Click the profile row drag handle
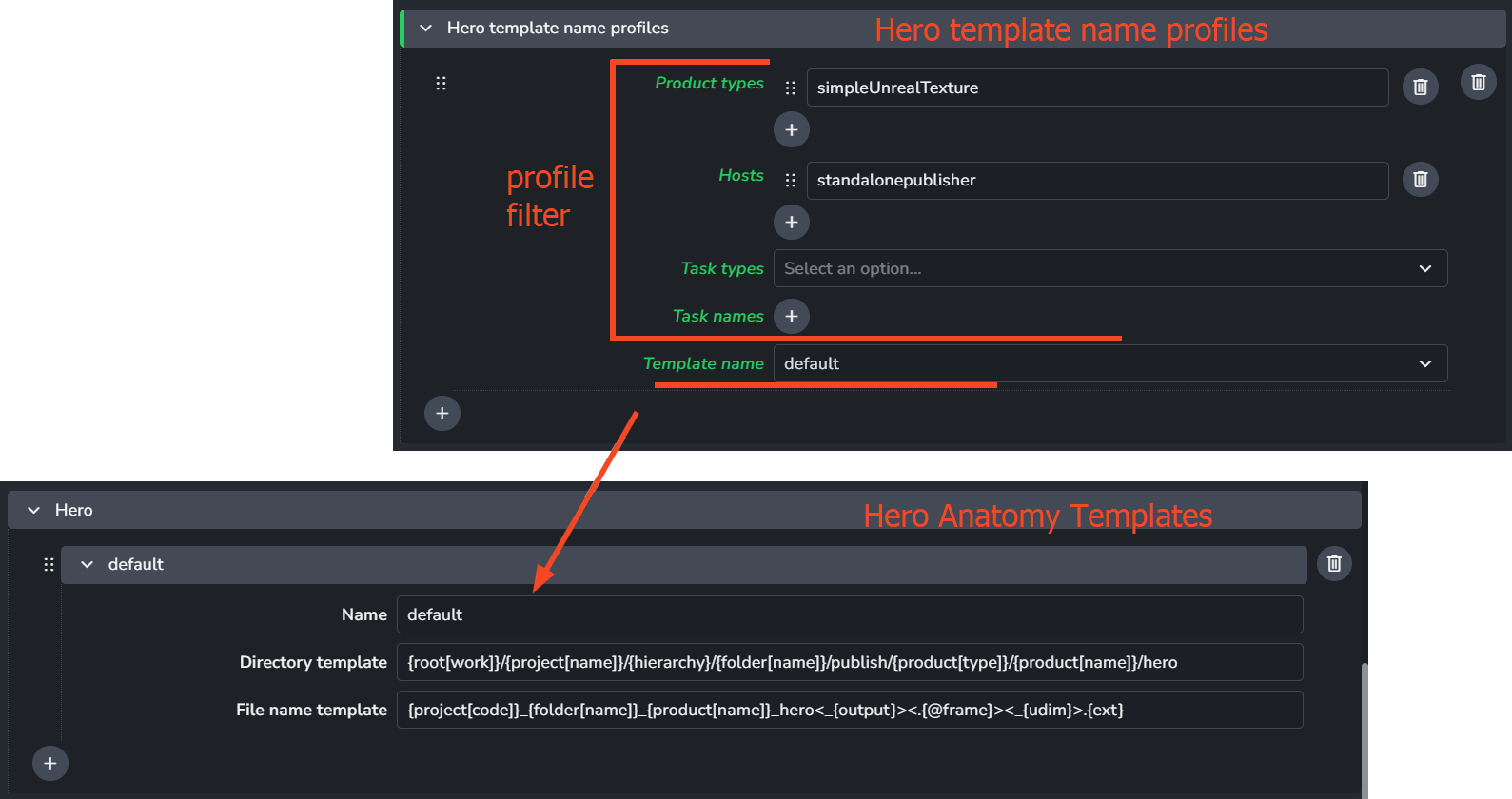This screenshot has width=1512, height=799. [441, 84]
